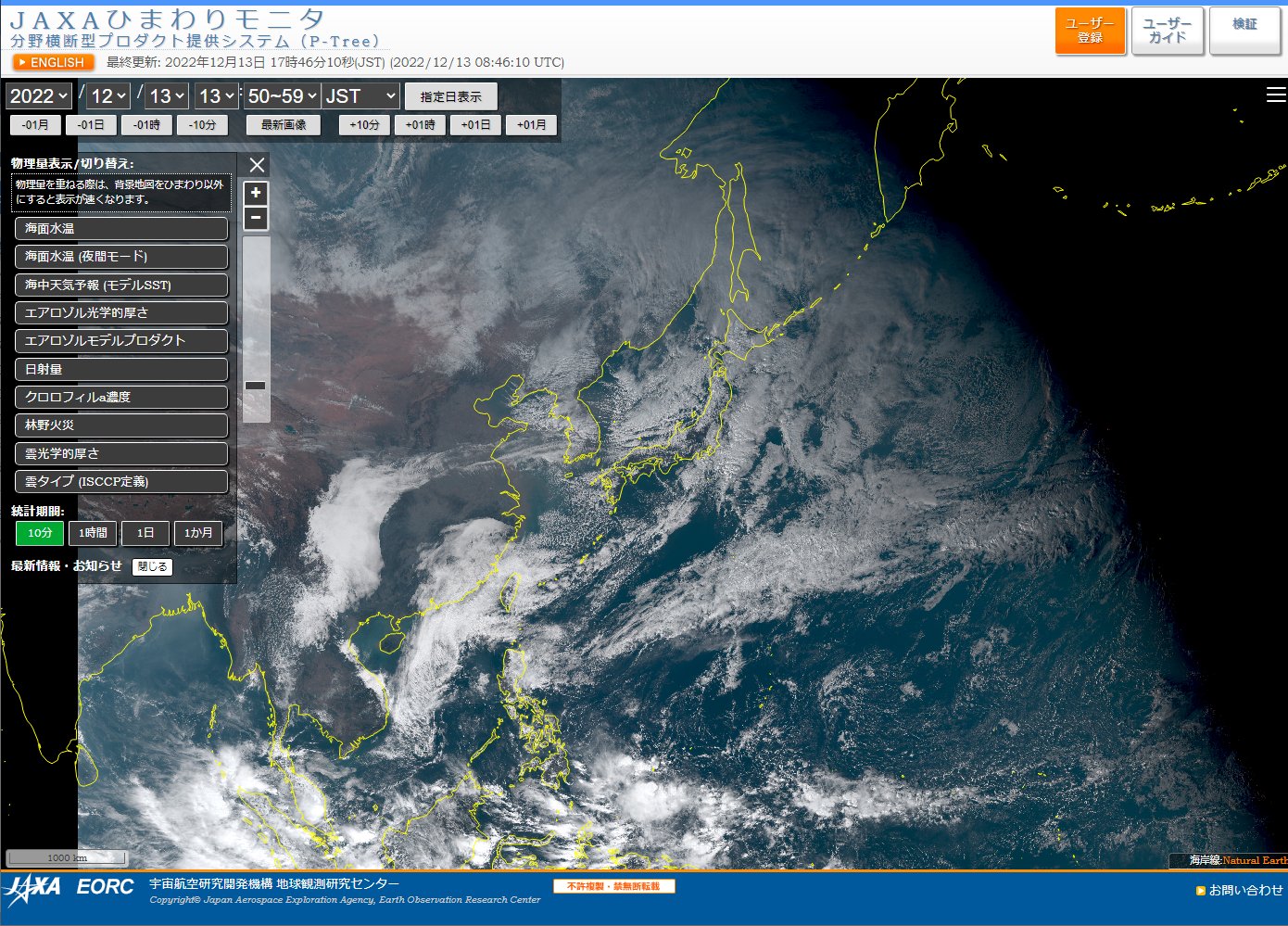1288x926 pixels.
Task: Click the ユーザー登録 orange button
Action: pos(1090,31)
